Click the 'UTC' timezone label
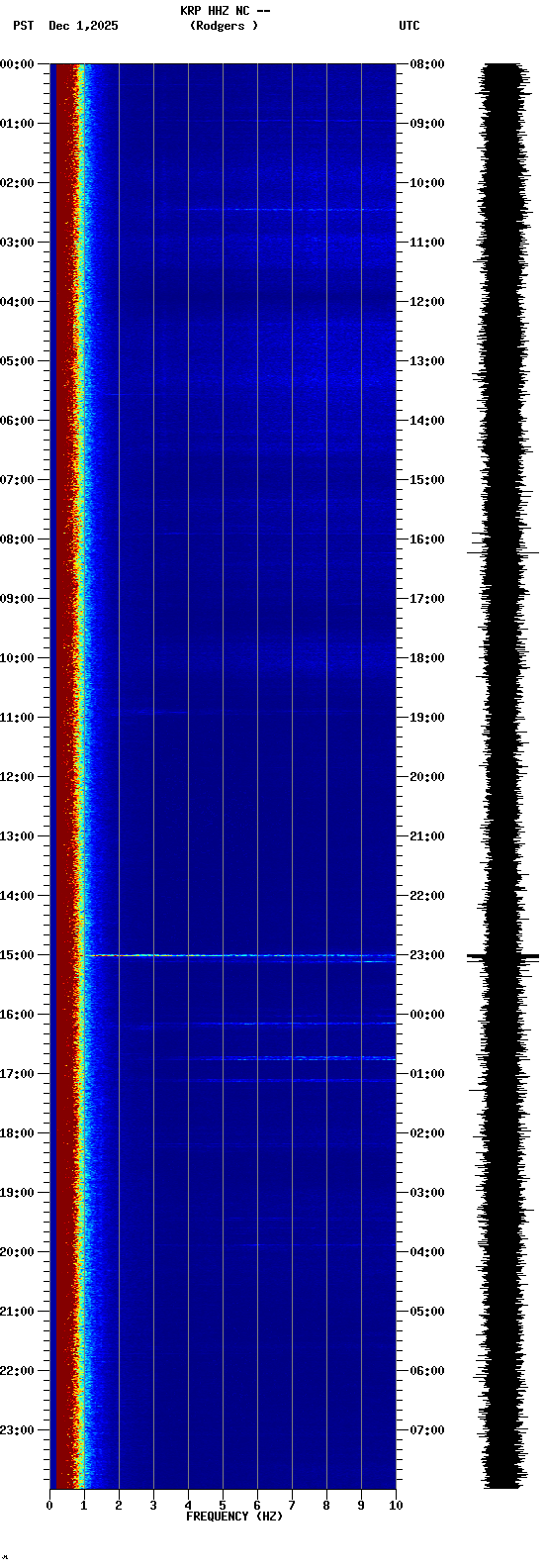The height and width of the screenshot is (1568, 546). [409, 26]
